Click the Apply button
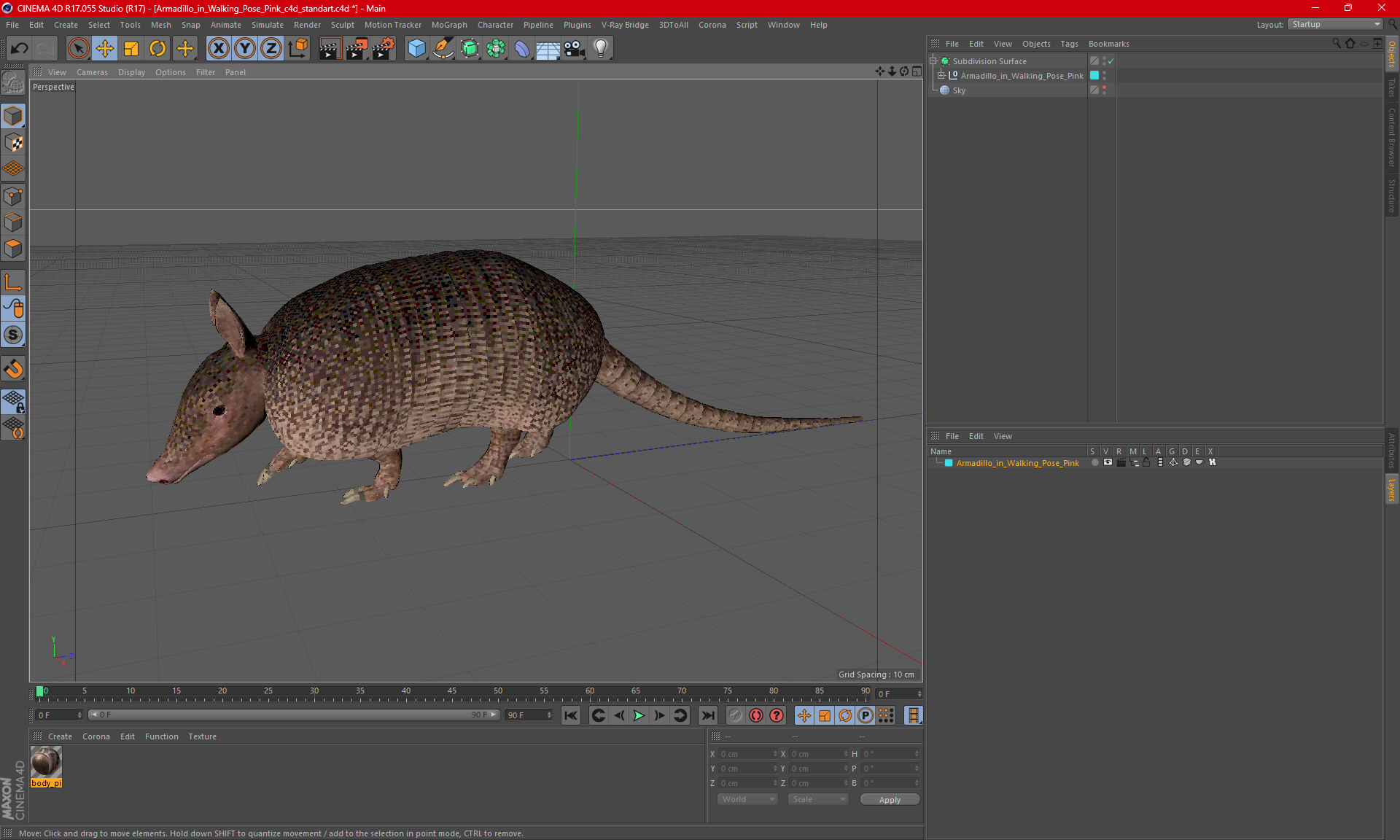 pyautogui.click(x=890, y=800)
